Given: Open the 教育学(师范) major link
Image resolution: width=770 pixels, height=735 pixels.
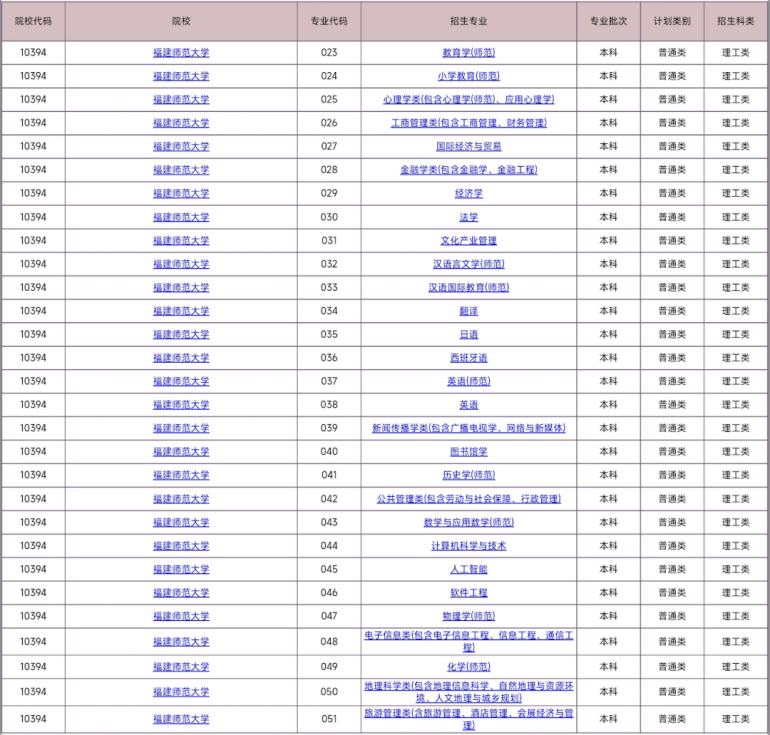Looking at the screenshot, I should click(x=468, y=52).
